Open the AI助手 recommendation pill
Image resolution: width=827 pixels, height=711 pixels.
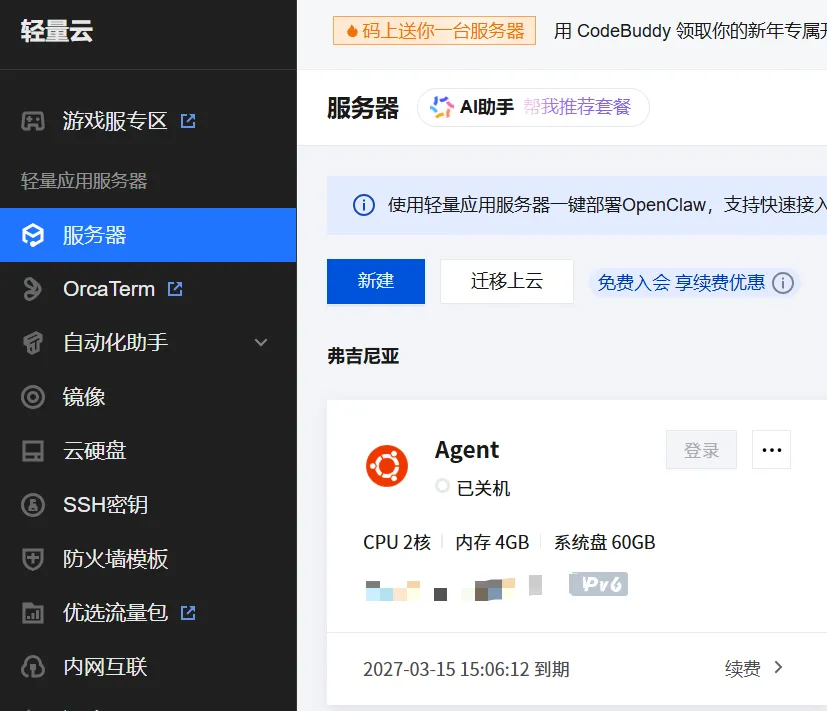click(533, 107)
